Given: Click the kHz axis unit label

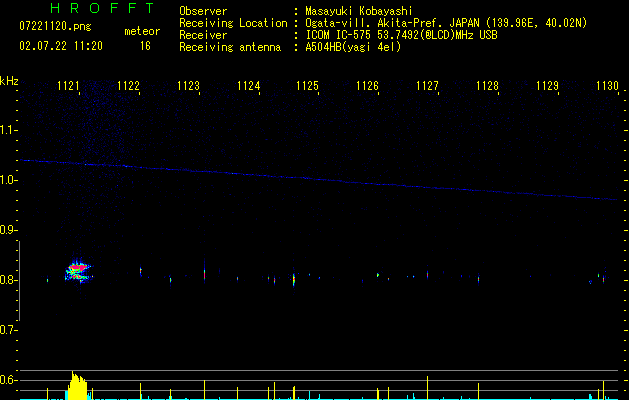Looking at the screenshot, I should (x=9, y=81).
